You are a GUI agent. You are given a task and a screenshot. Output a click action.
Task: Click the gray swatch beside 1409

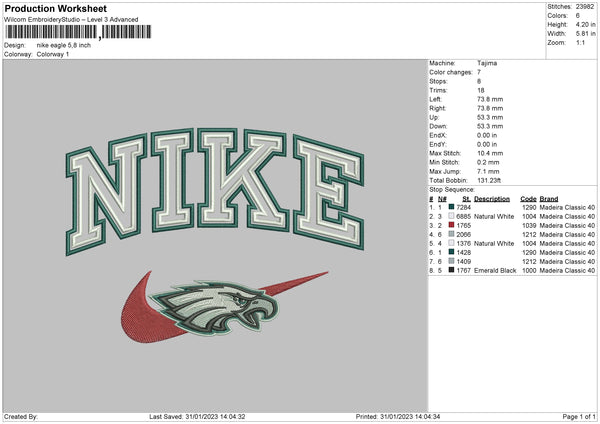[452, 261]
